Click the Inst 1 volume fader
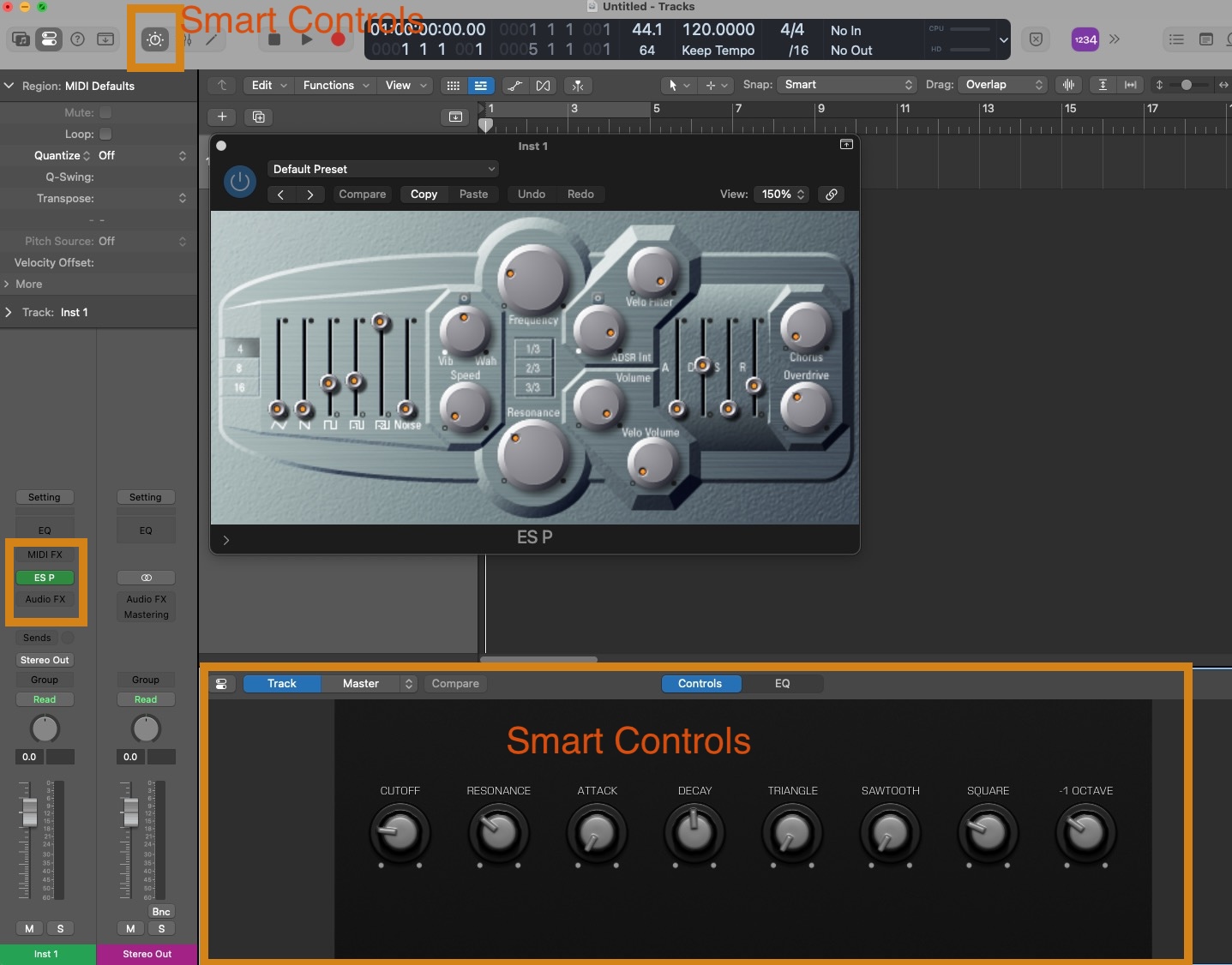Viewport: 1232px width, 965px height. [30, 812]
